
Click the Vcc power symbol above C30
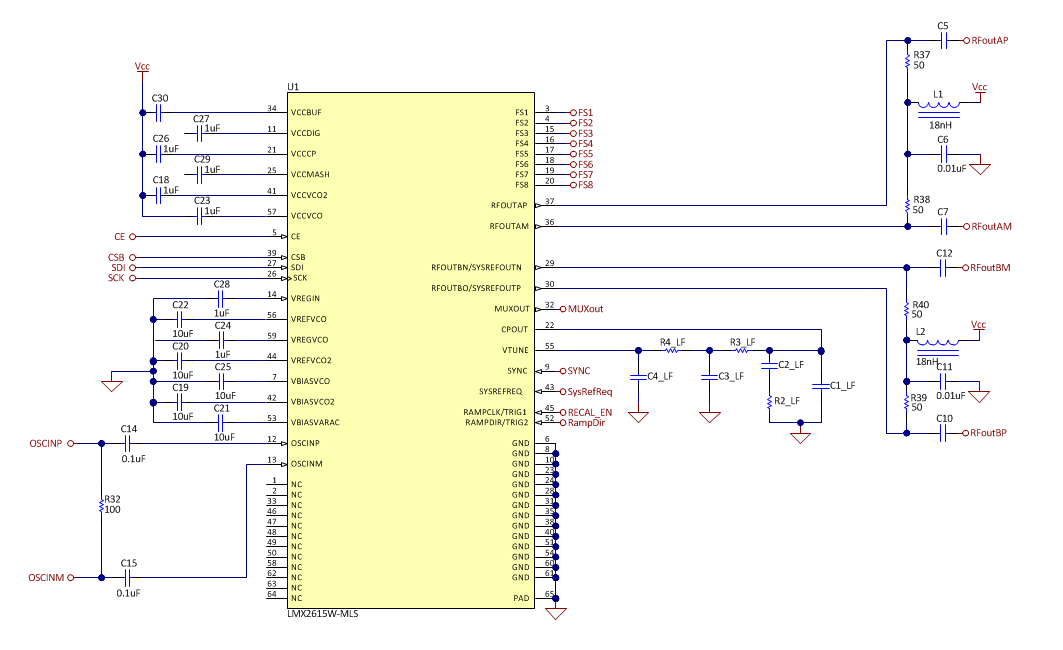tap(141, 68)
